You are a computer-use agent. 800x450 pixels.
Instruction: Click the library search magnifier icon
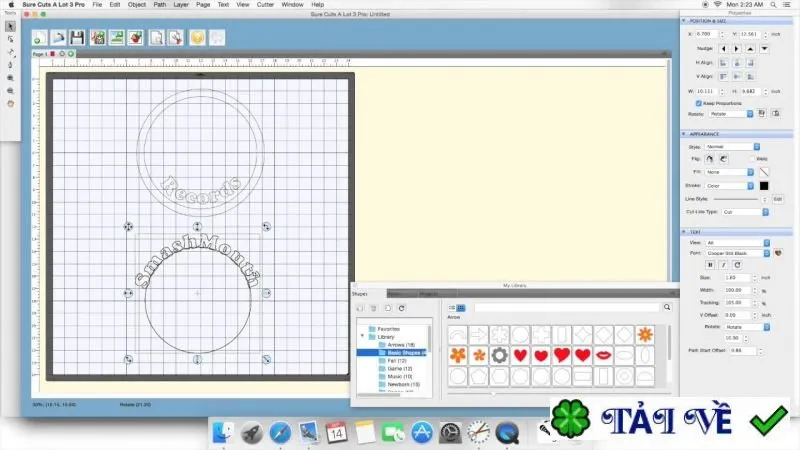tap(667, 307)
